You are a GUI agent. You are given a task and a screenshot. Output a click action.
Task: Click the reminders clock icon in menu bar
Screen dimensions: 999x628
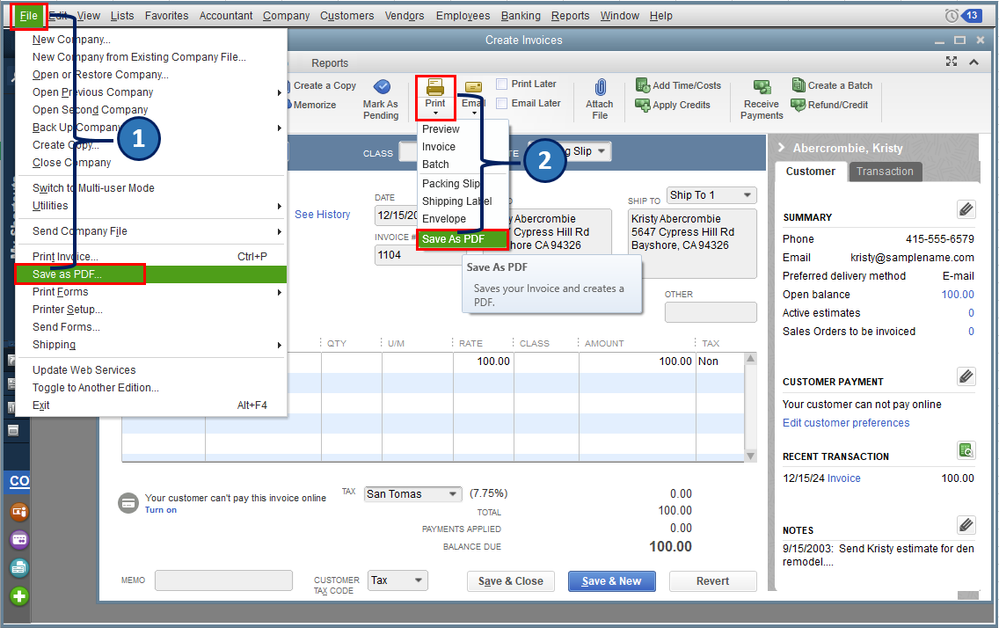tap(951, 15)
